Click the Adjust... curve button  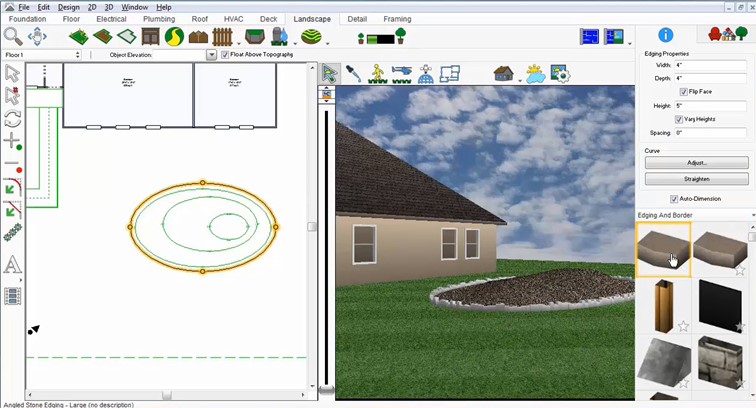[696, 162]
